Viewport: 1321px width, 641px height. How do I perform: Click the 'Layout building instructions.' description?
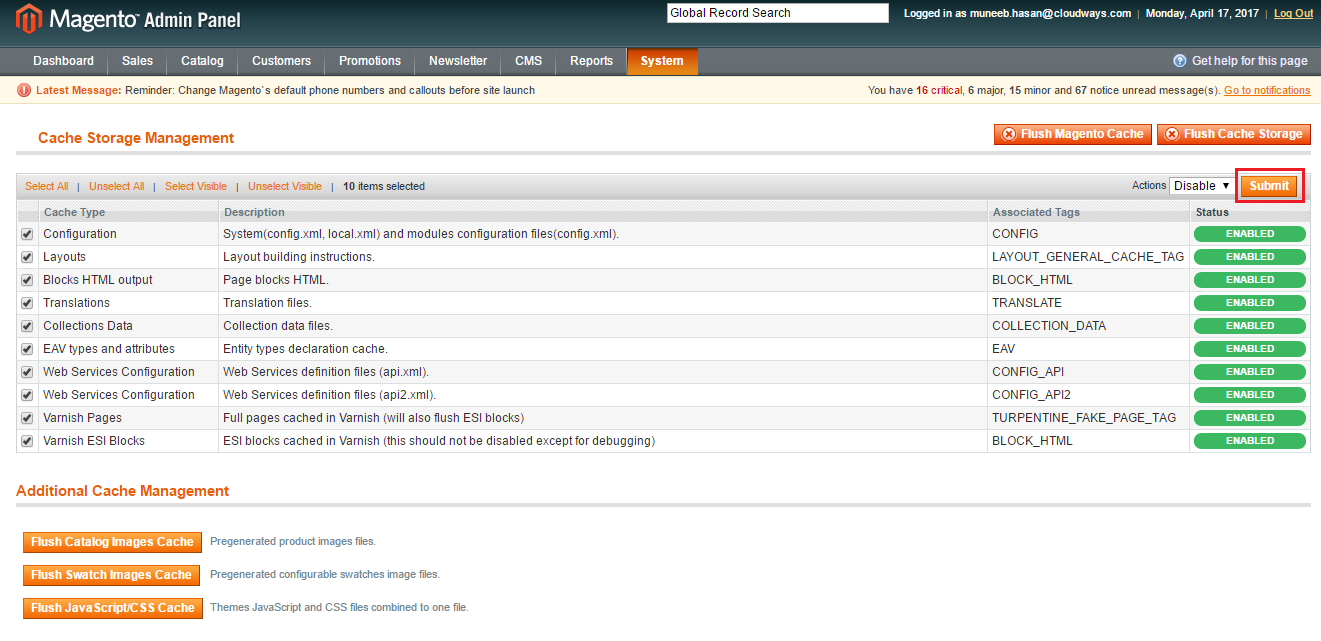coord(299,257)
